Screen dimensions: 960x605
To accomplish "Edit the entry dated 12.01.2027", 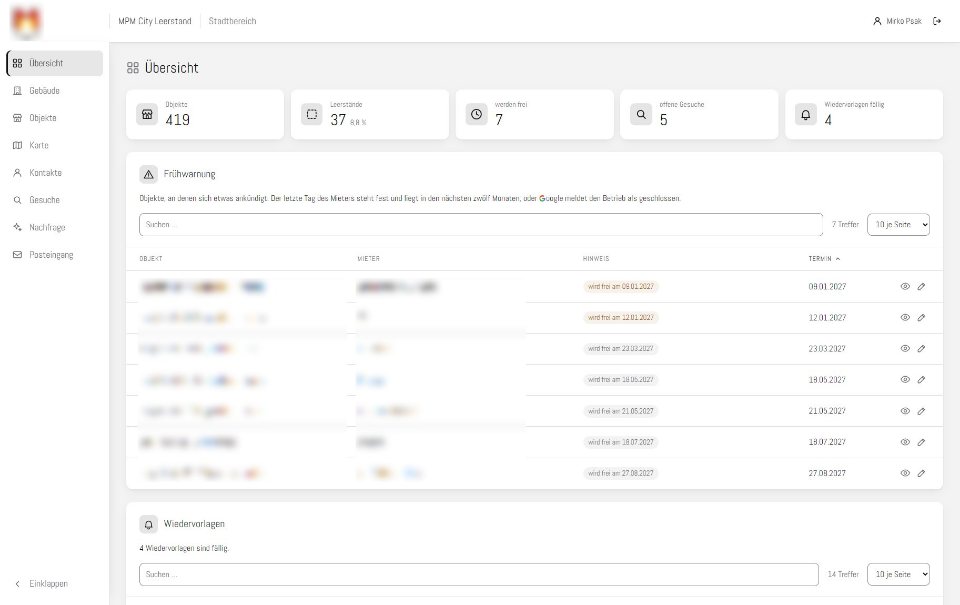I will click(921, 318).
